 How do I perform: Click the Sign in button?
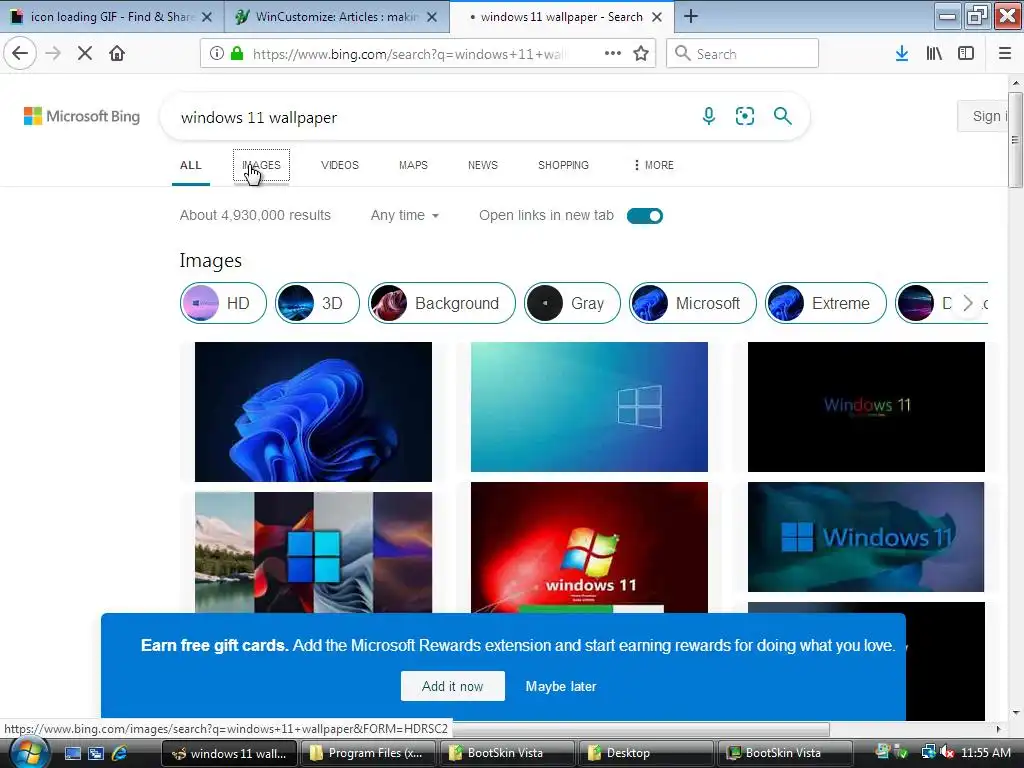click(984, 116)
